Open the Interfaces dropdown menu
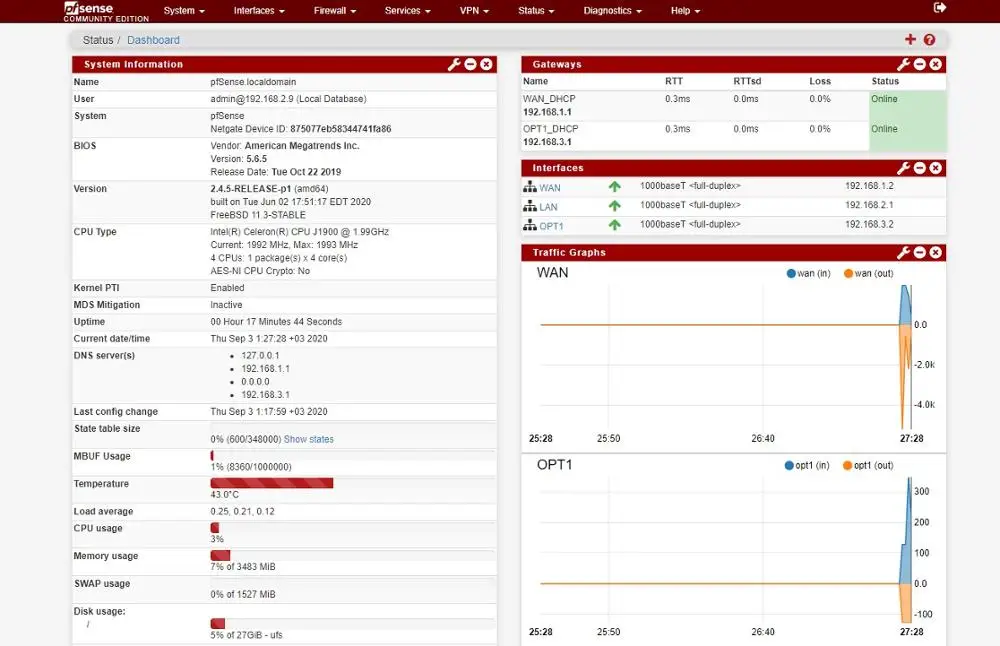The image size is (1000, 646). point(259,11)
